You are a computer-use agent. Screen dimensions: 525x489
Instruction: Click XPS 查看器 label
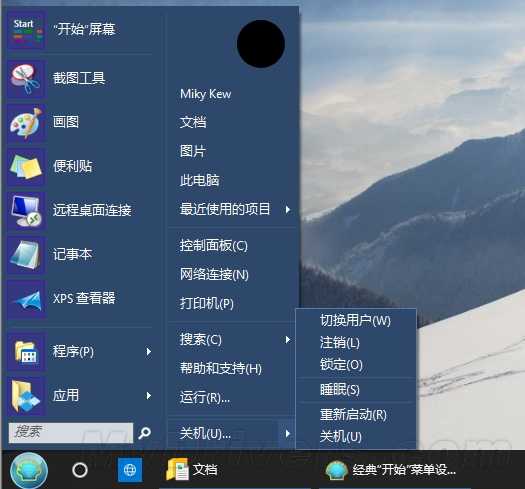pyautogui.click(x=84, y=298)
